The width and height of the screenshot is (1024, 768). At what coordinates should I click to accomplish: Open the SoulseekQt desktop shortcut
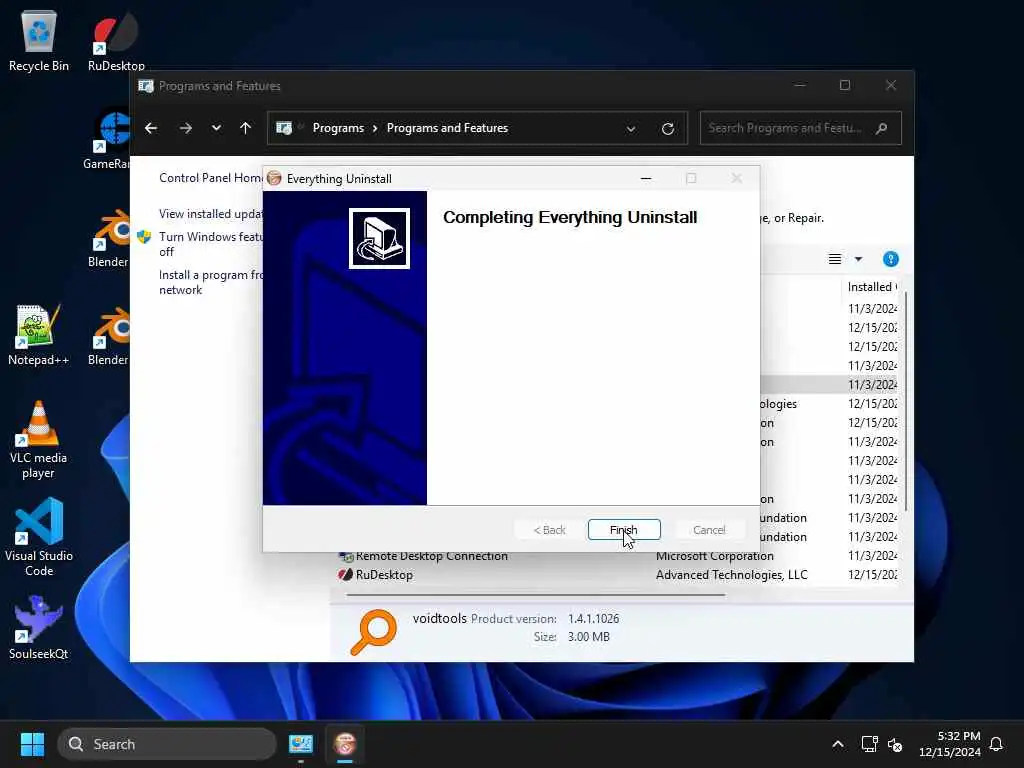[39, 628]
